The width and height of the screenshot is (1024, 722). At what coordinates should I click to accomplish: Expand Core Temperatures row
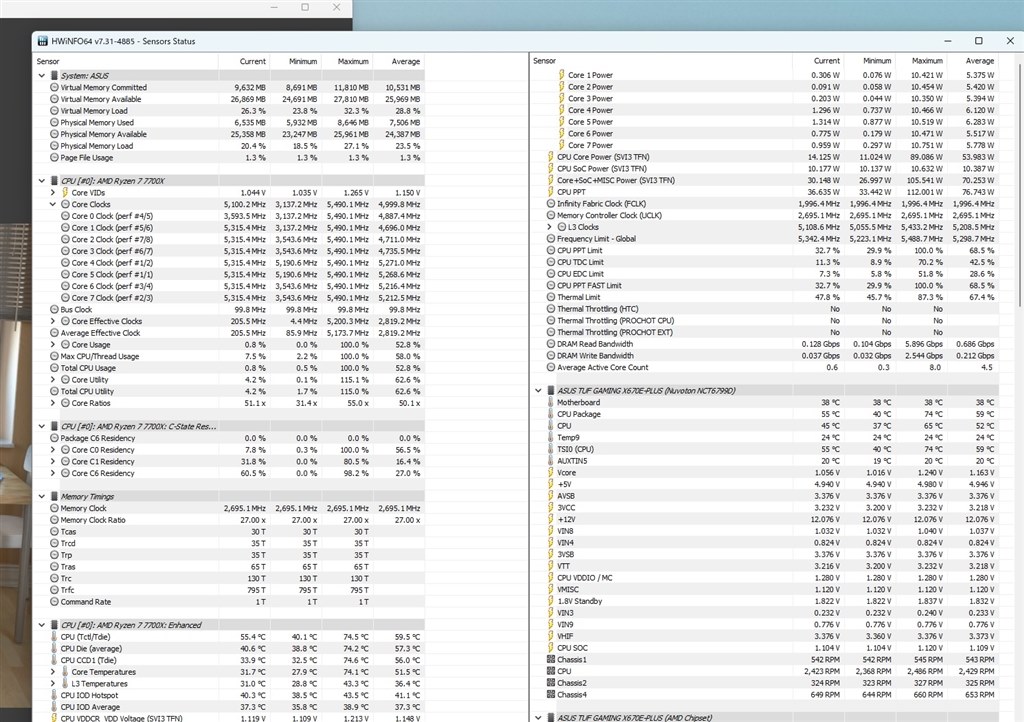click(x=53, y=672)
